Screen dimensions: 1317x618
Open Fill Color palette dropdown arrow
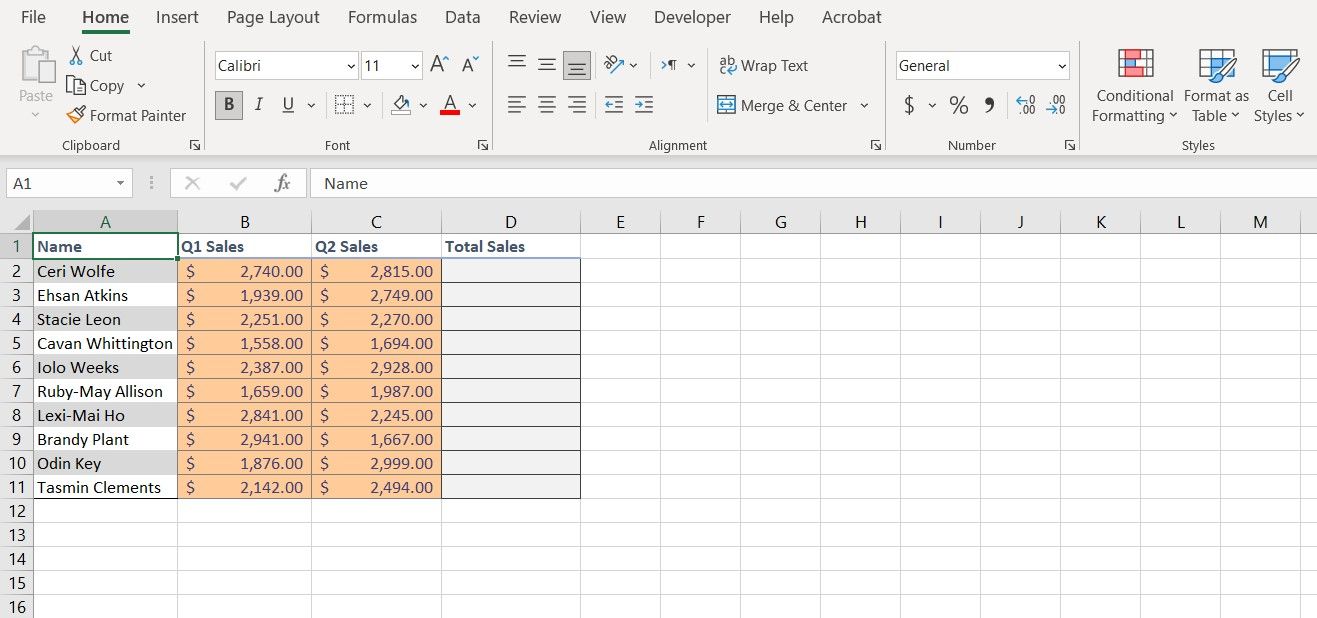tap(423, 105)
